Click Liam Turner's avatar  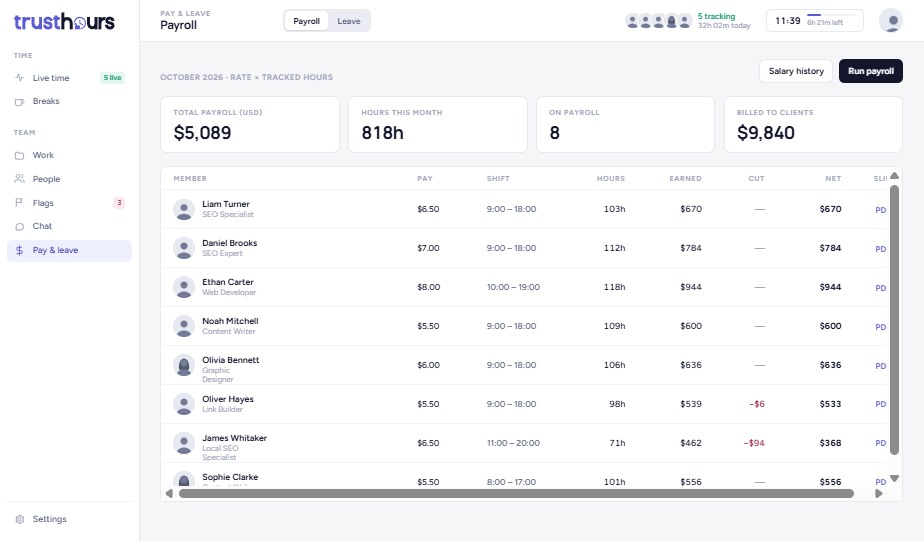(184, 209)
